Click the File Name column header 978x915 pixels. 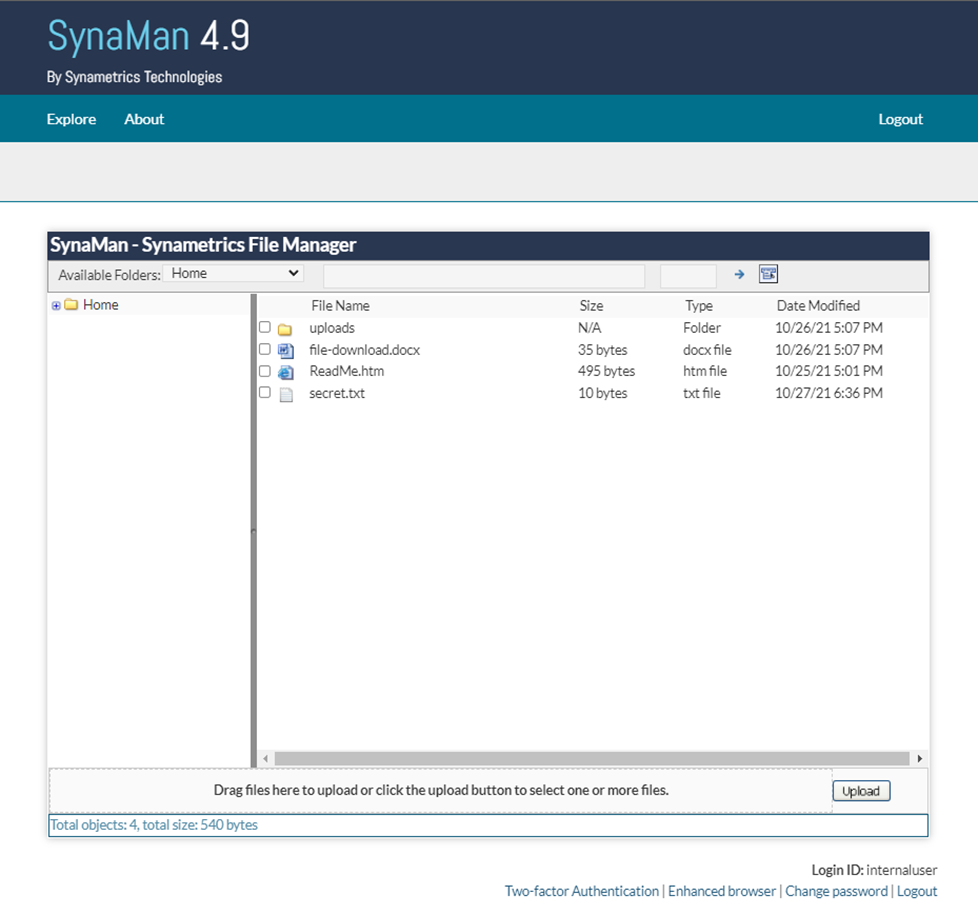(x=341, y=306)
